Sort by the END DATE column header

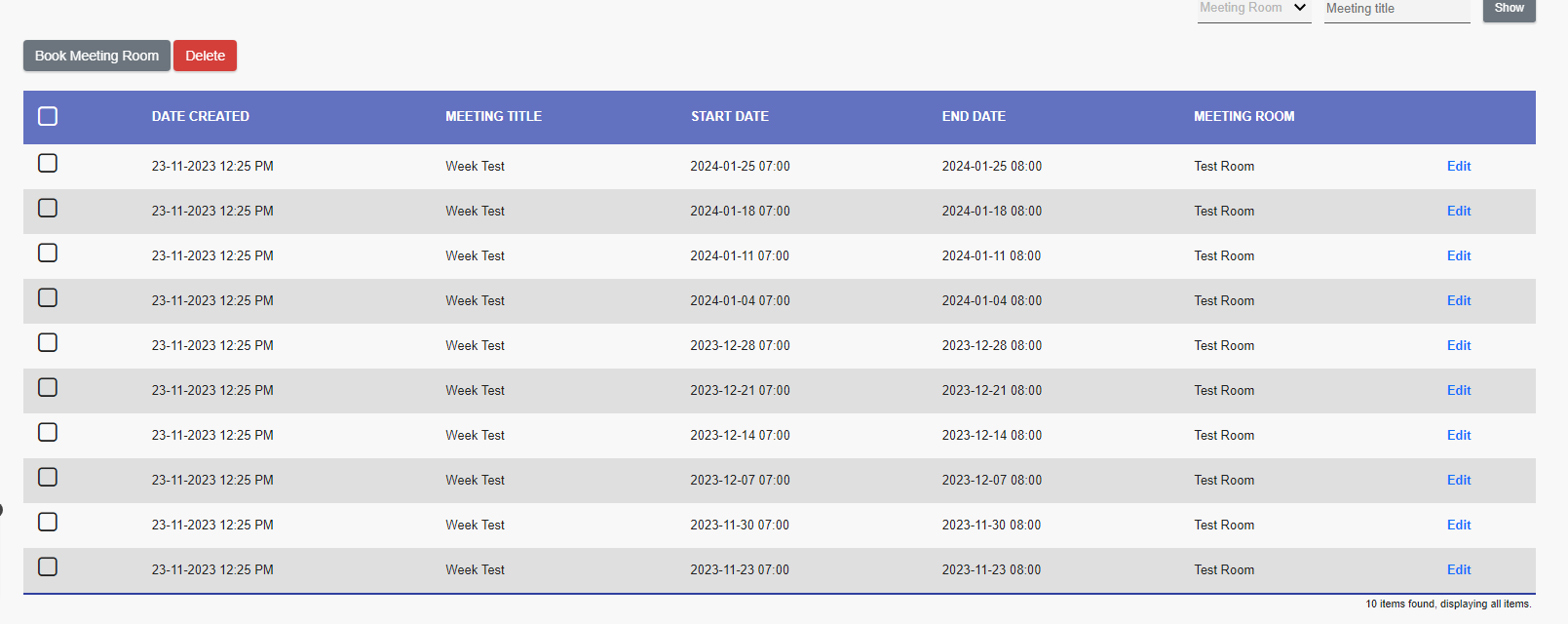(974, 116)
